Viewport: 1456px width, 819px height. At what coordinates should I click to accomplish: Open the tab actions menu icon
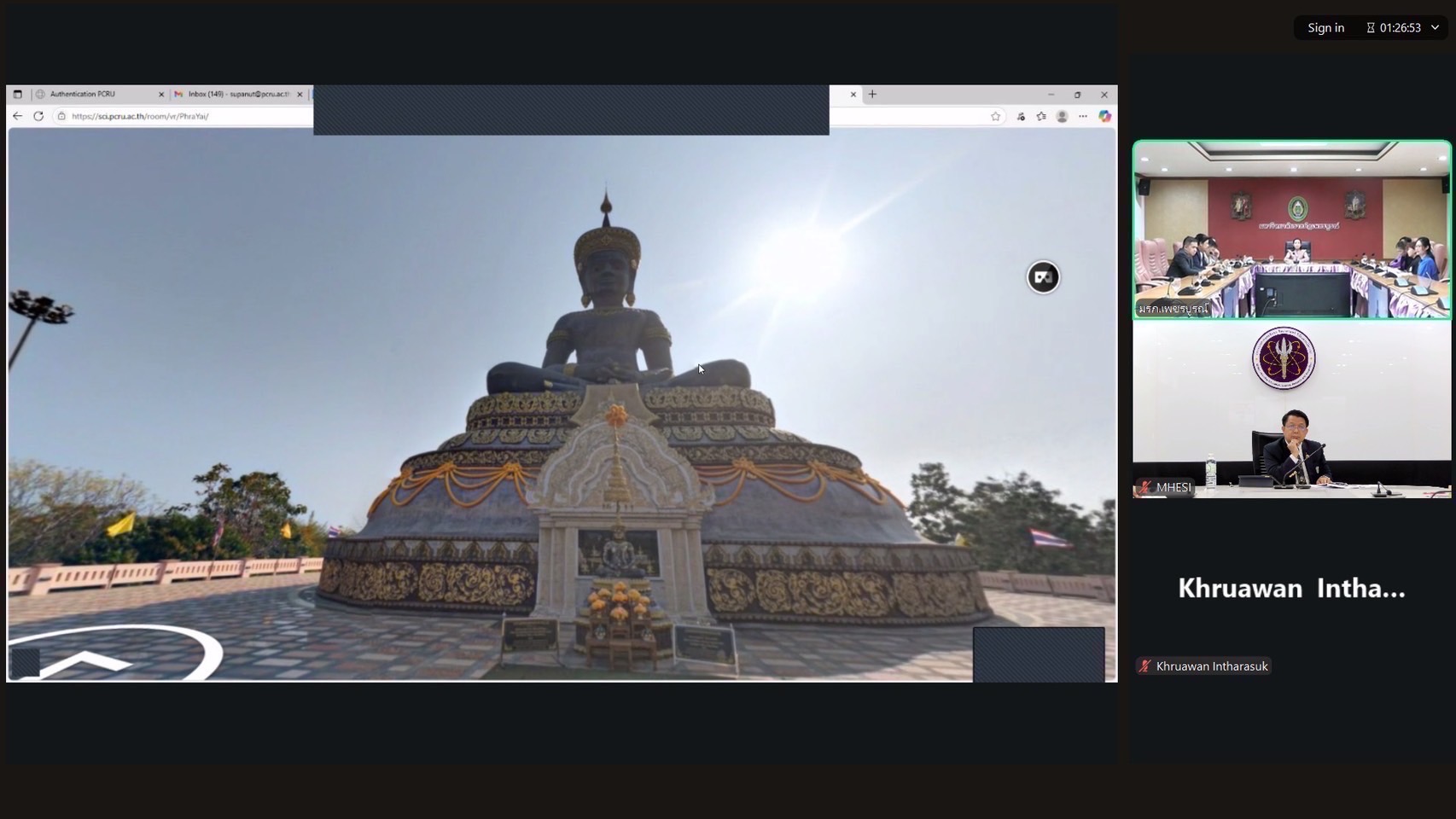(x=18, y=94)
